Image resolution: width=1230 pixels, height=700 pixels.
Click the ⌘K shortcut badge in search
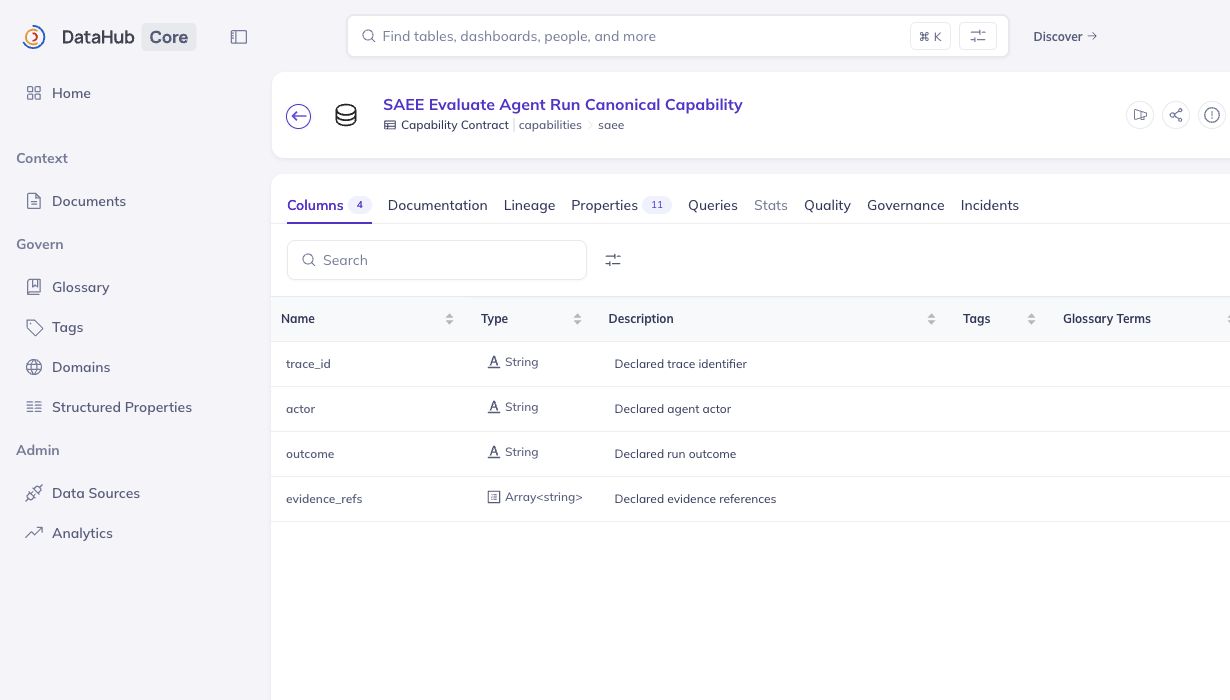pyautogui.click(x=930, y=36)
